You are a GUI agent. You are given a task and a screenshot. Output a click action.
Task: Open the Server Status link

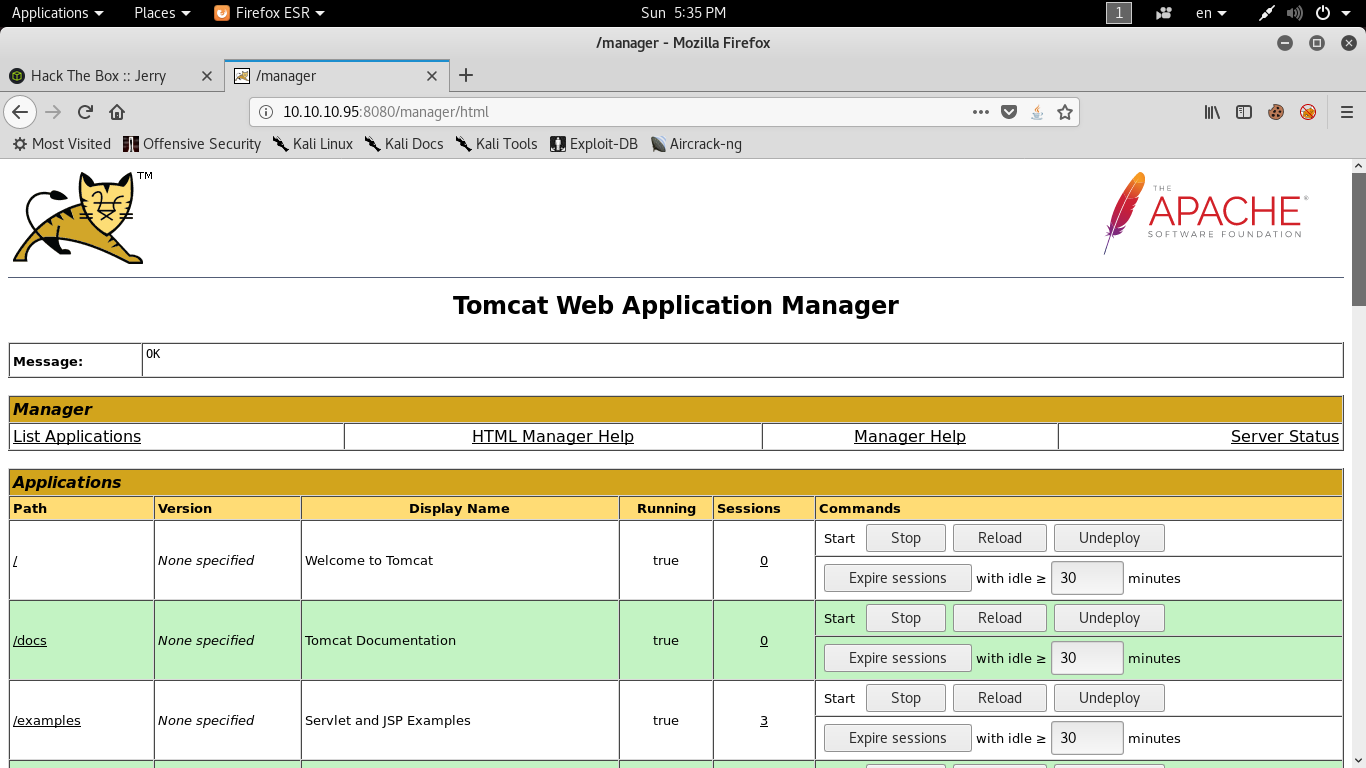click(x=1284, y=436)
